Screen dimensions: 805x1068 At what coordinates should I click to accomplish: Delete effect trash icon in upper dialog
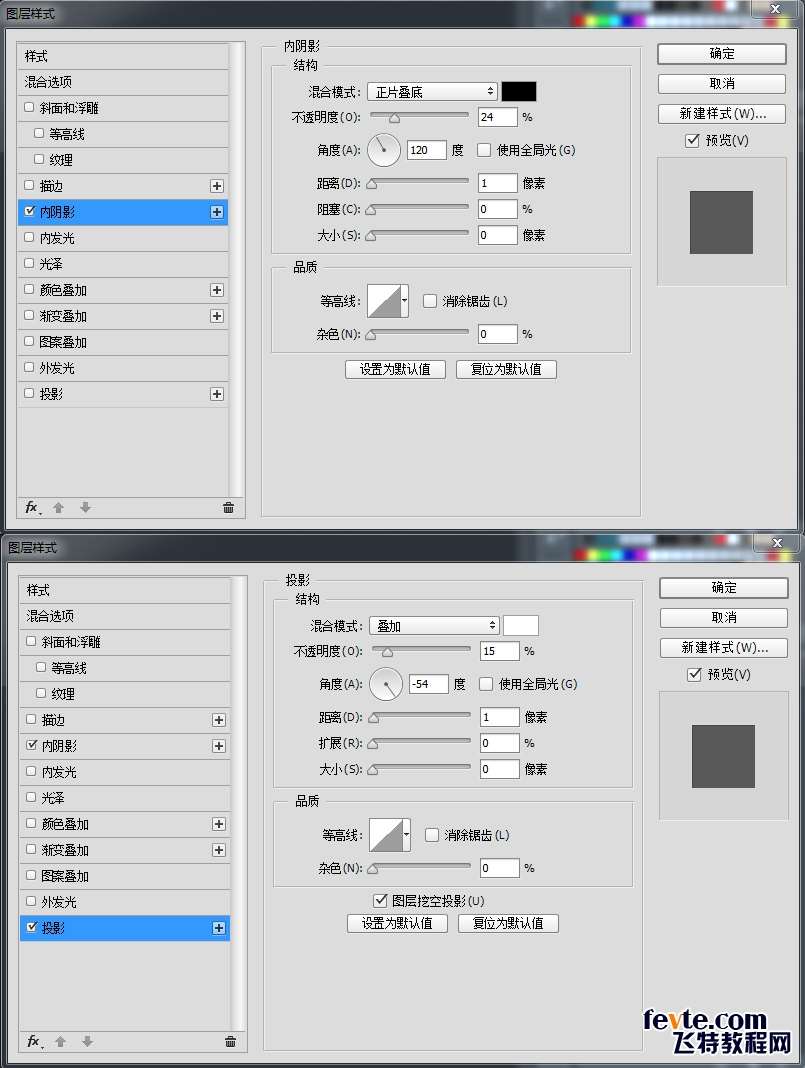pos(229,507)
